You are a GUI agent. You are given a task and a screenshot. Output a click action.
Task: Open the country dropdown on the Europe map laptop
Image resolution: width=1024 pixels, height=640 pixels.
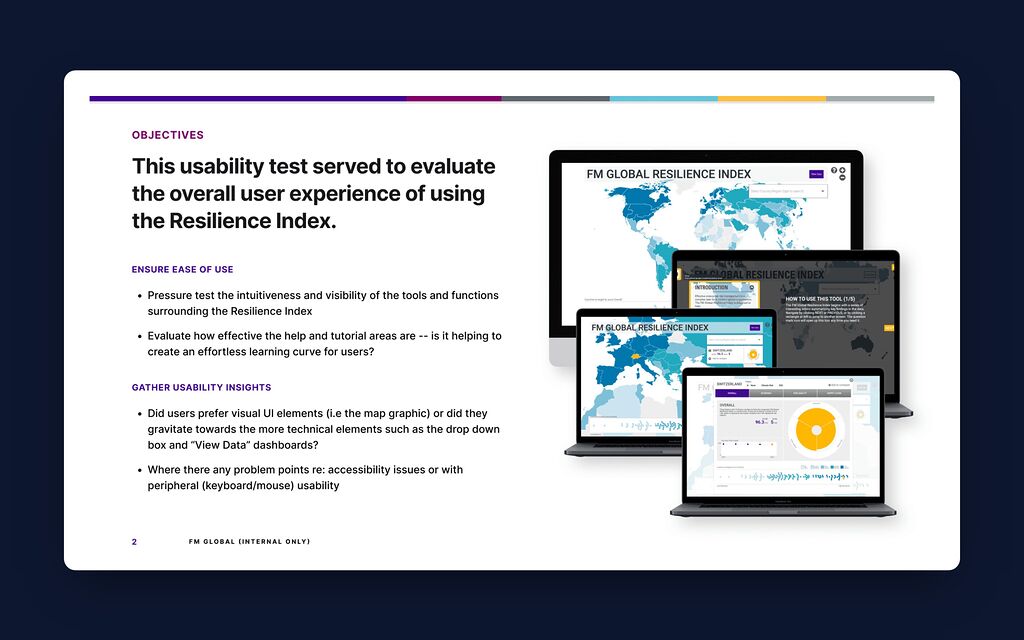pyautogui.click(x=735, y=340)
